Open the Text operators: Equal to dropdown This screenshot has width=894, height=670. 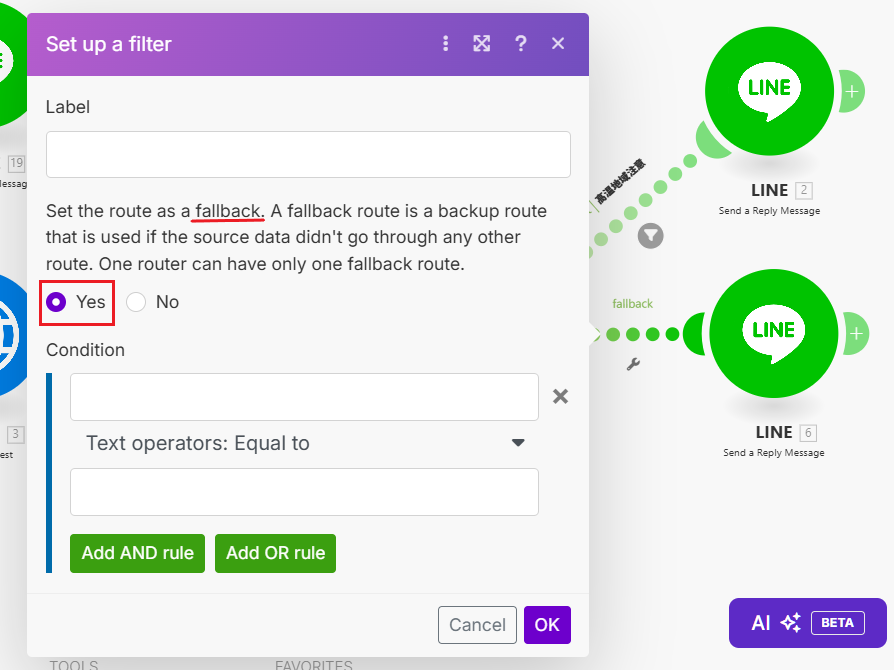tap(304, 443)
